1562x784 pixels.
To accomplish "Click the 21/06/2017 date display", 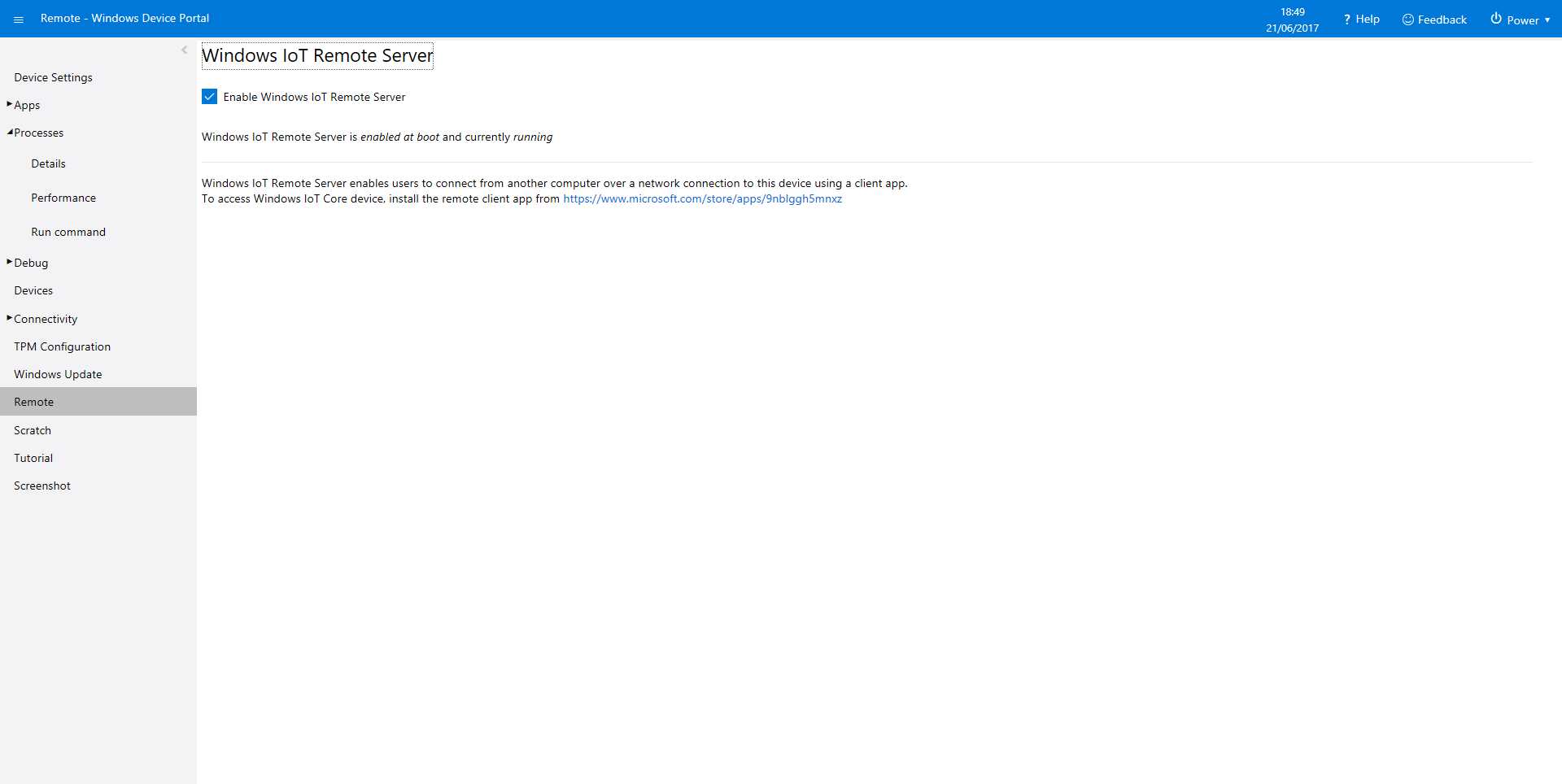I will click(1292, 28).
